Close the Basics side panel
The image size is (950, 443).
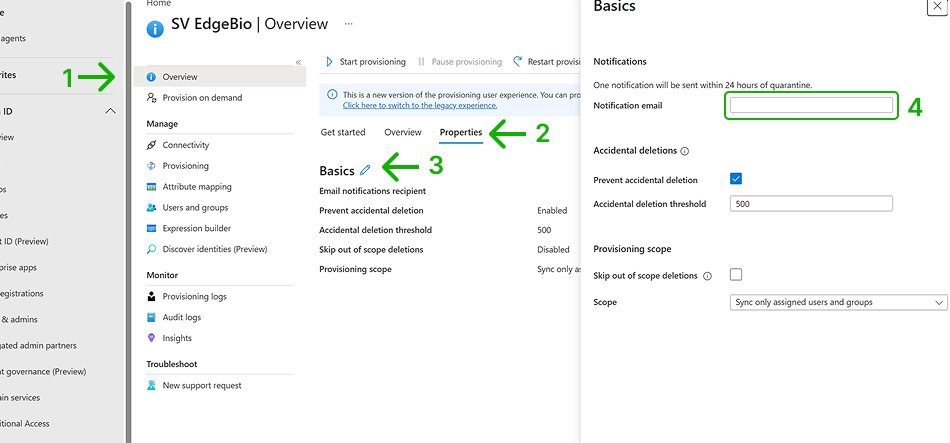tap(935, 5)
